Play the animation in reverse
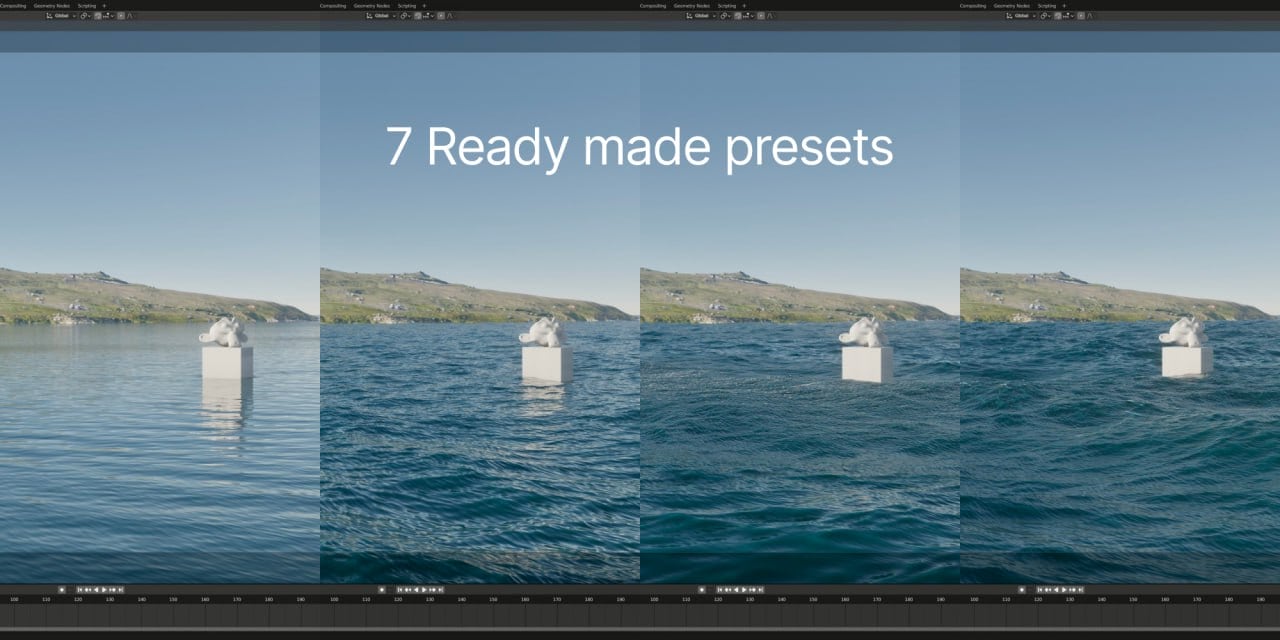This screenshot has height=640, width=1280. point(96,589)
